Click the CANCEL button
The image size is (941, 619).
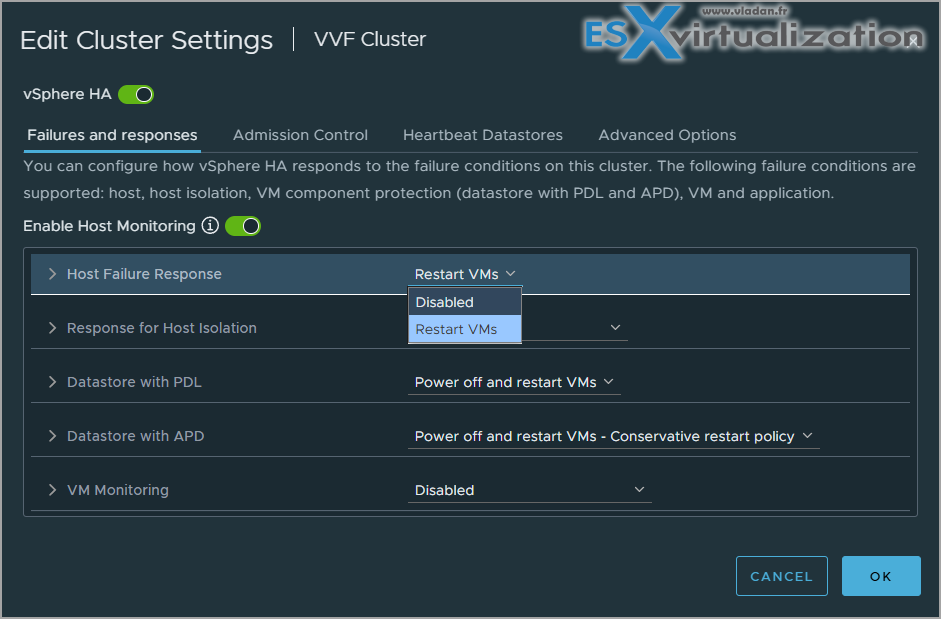[781, 576]
